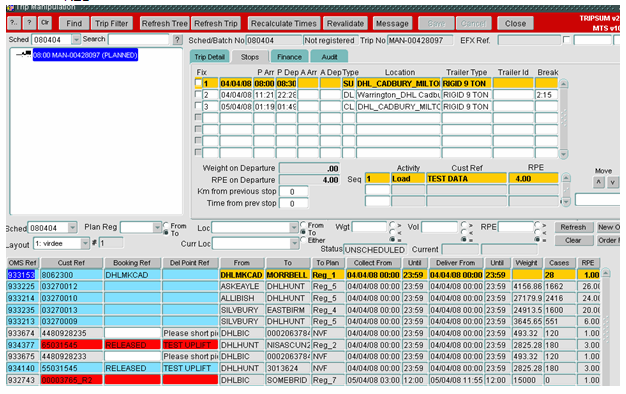Click the Move down arrow button

613,182
